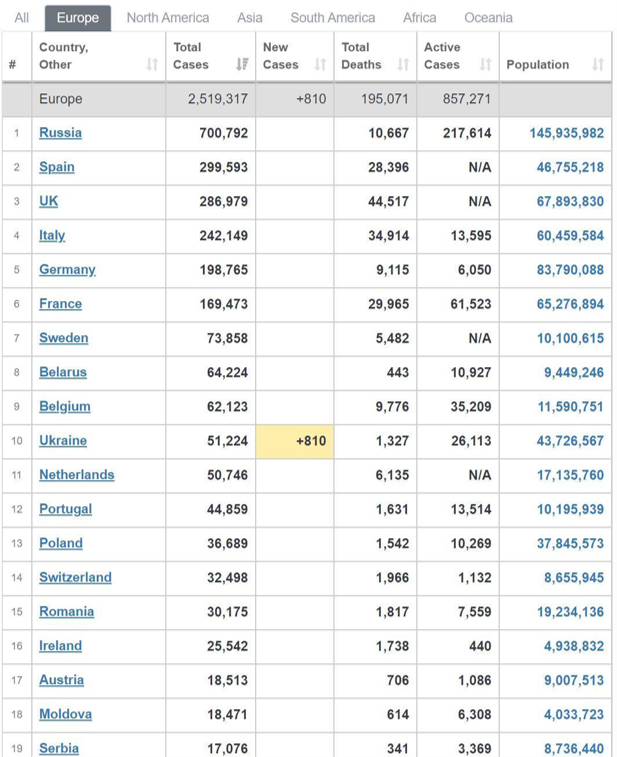Viewport: 617px width, 757px height.
Task: Sort by New Cases arrow icon
Action: [320, 65]
